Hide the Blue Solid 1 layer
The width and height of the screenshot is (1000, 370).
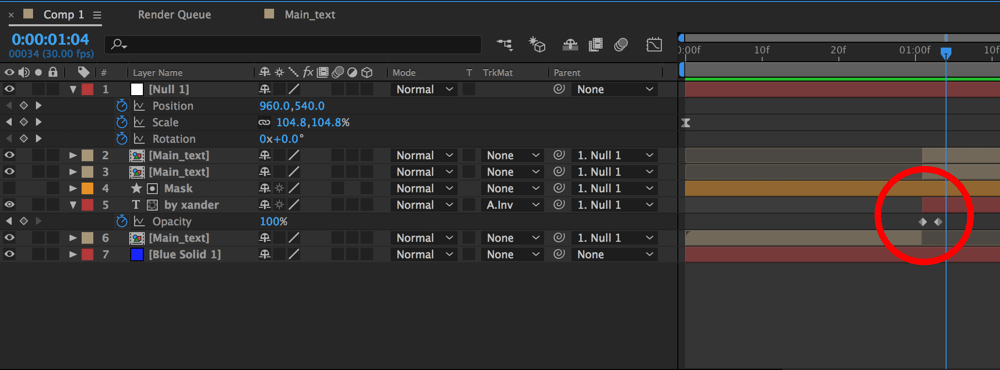point(9,255)
